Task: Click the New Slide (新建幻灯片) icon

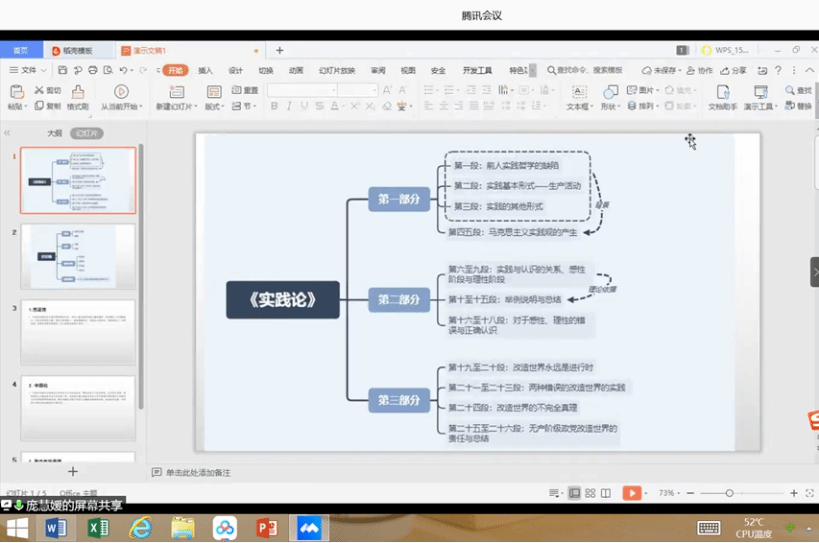Action: tap(172, 96)
